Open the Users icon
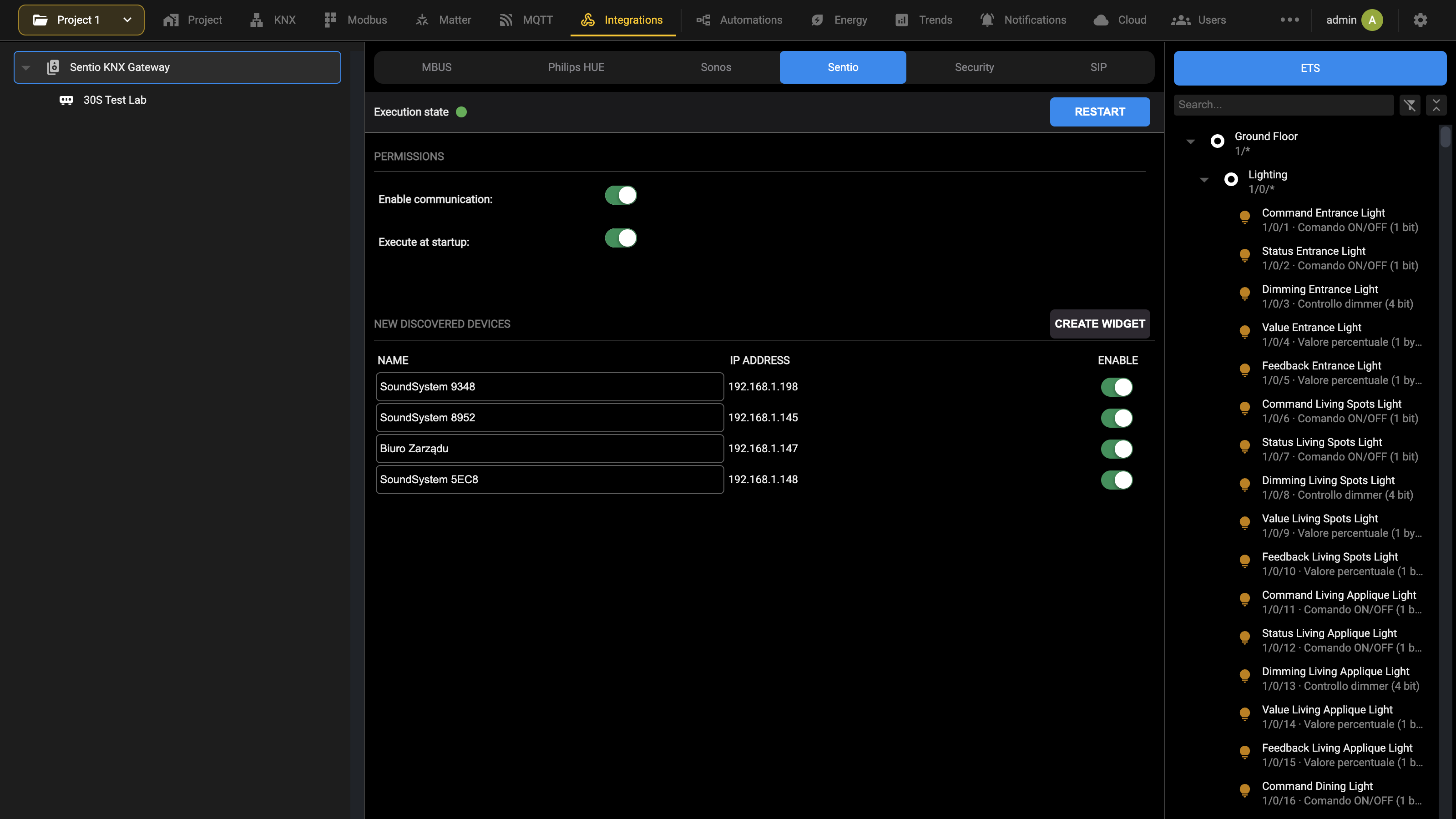The width and height of the screenshot is (1456, 819). coord(1181,20)
